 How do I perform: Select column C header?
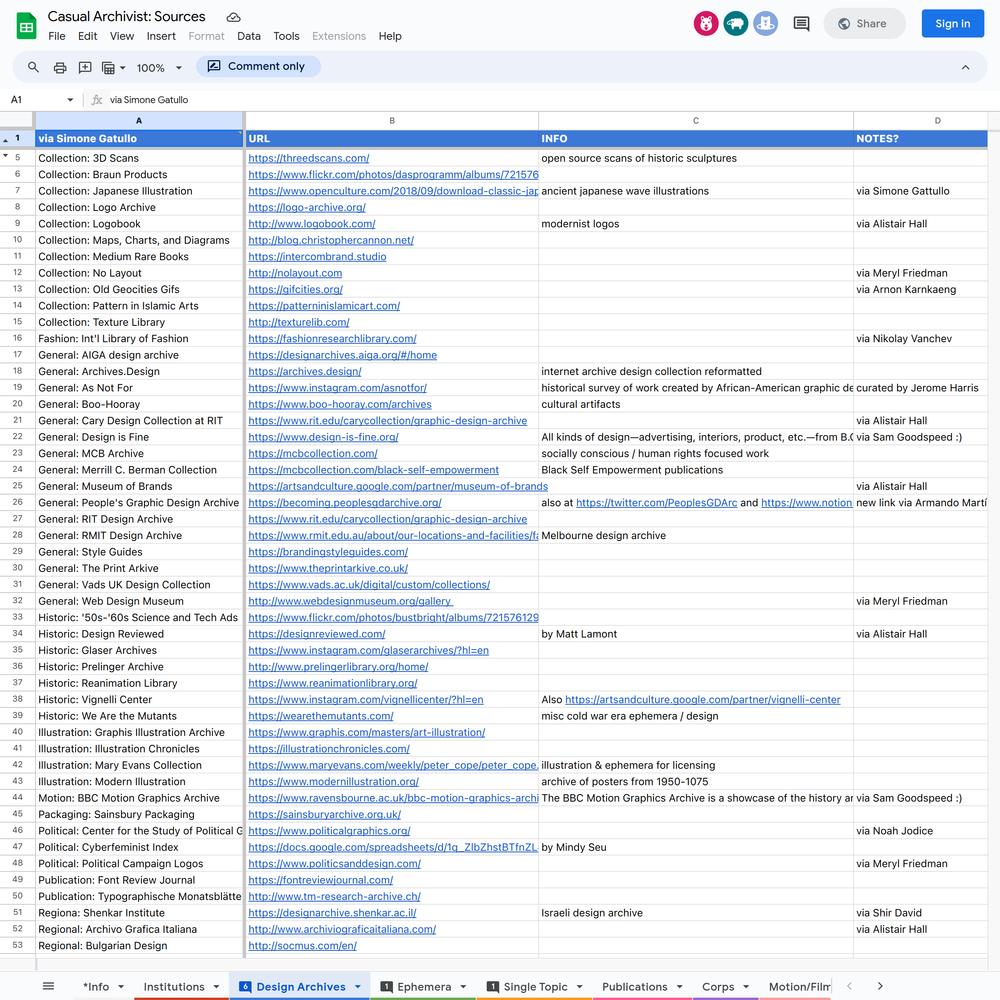pos(695,121)
